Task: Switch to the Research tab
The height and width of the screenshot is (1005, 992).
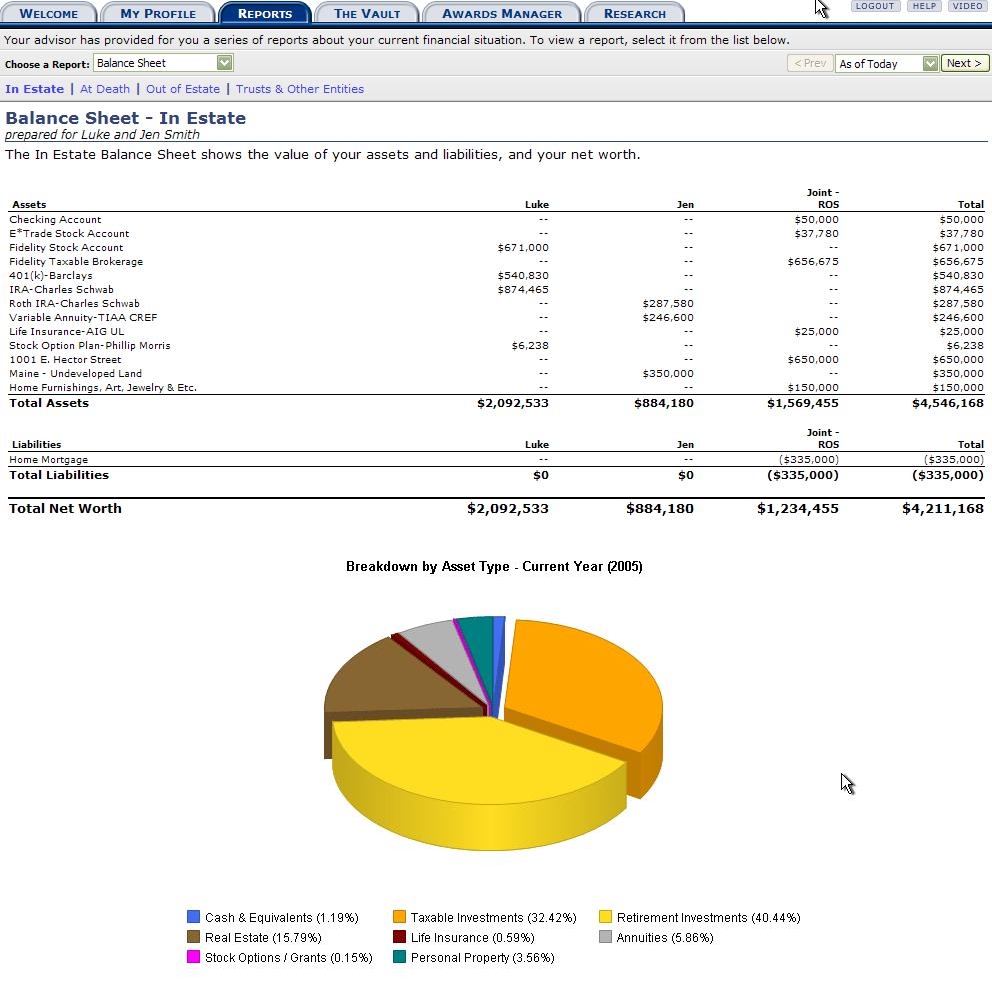Action: [634, 13]
